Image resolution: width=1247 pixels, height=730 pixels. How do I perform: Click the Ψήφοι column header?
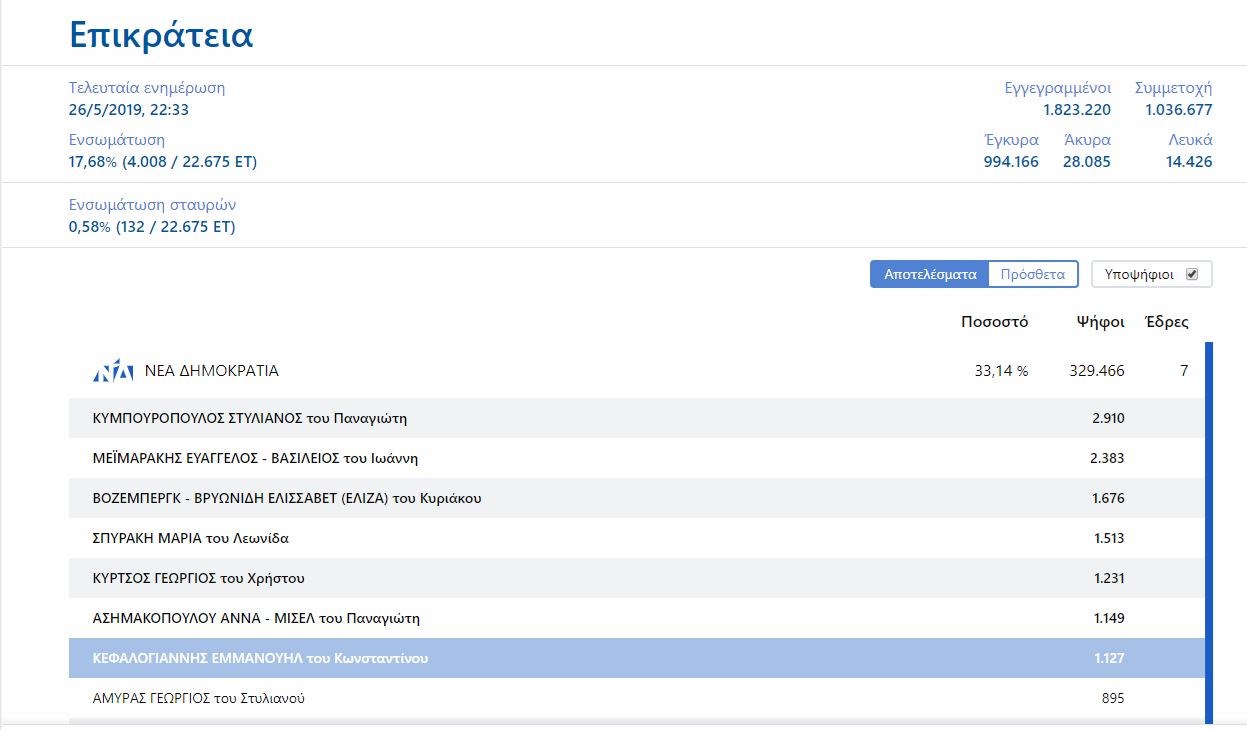point(1100,322)
